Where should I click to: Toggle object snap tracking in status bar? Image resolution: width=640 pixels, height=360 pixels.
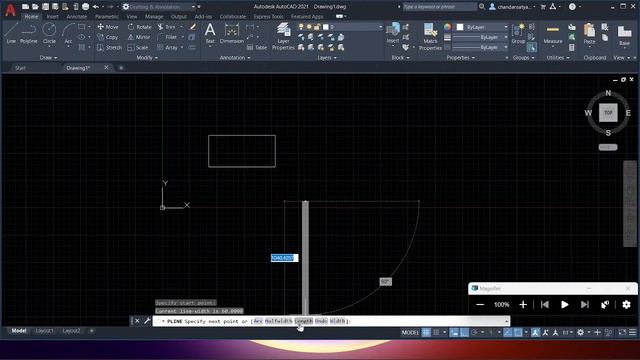(x=508, y=333)
